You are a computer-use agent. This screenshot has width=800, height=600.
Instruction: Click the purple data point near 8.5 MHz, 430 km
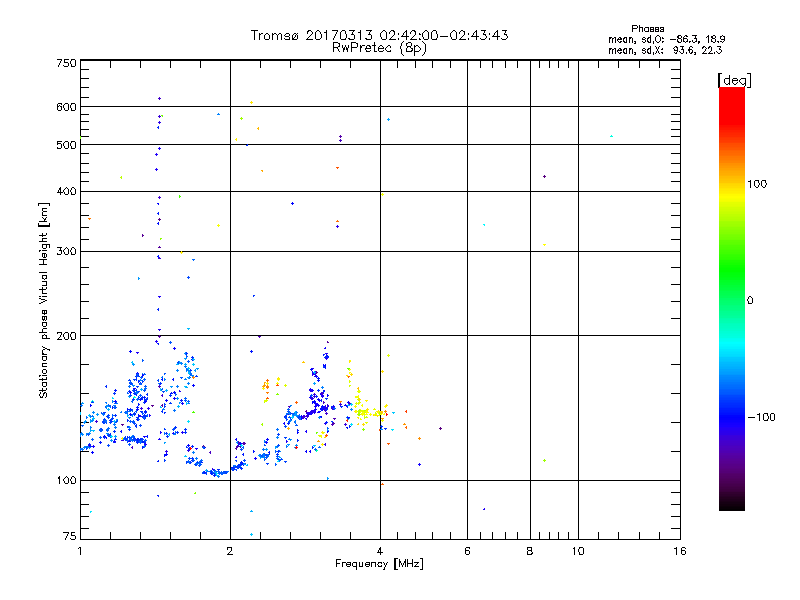[544, 177]
